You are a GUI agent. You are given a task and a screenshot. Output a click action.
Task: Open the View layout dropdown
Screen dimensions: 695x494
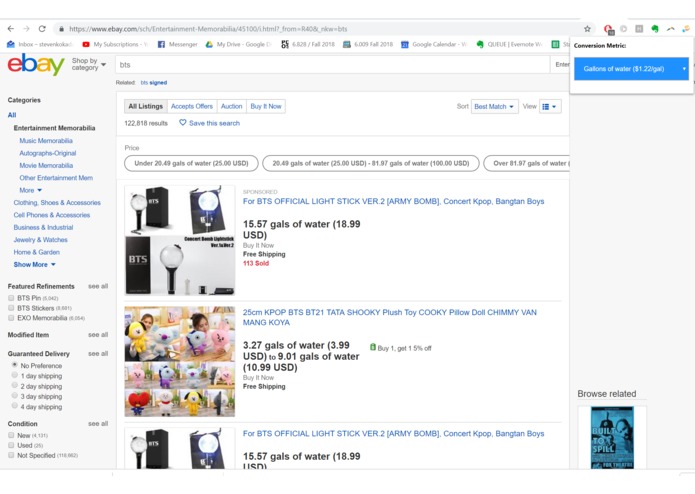pyautogui.click(x=550, y=106)
